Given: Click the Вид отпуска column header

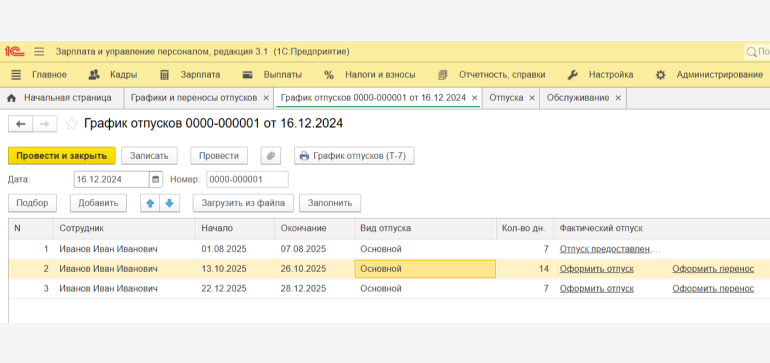Looking at the screenshot, I should coord(425,228).
